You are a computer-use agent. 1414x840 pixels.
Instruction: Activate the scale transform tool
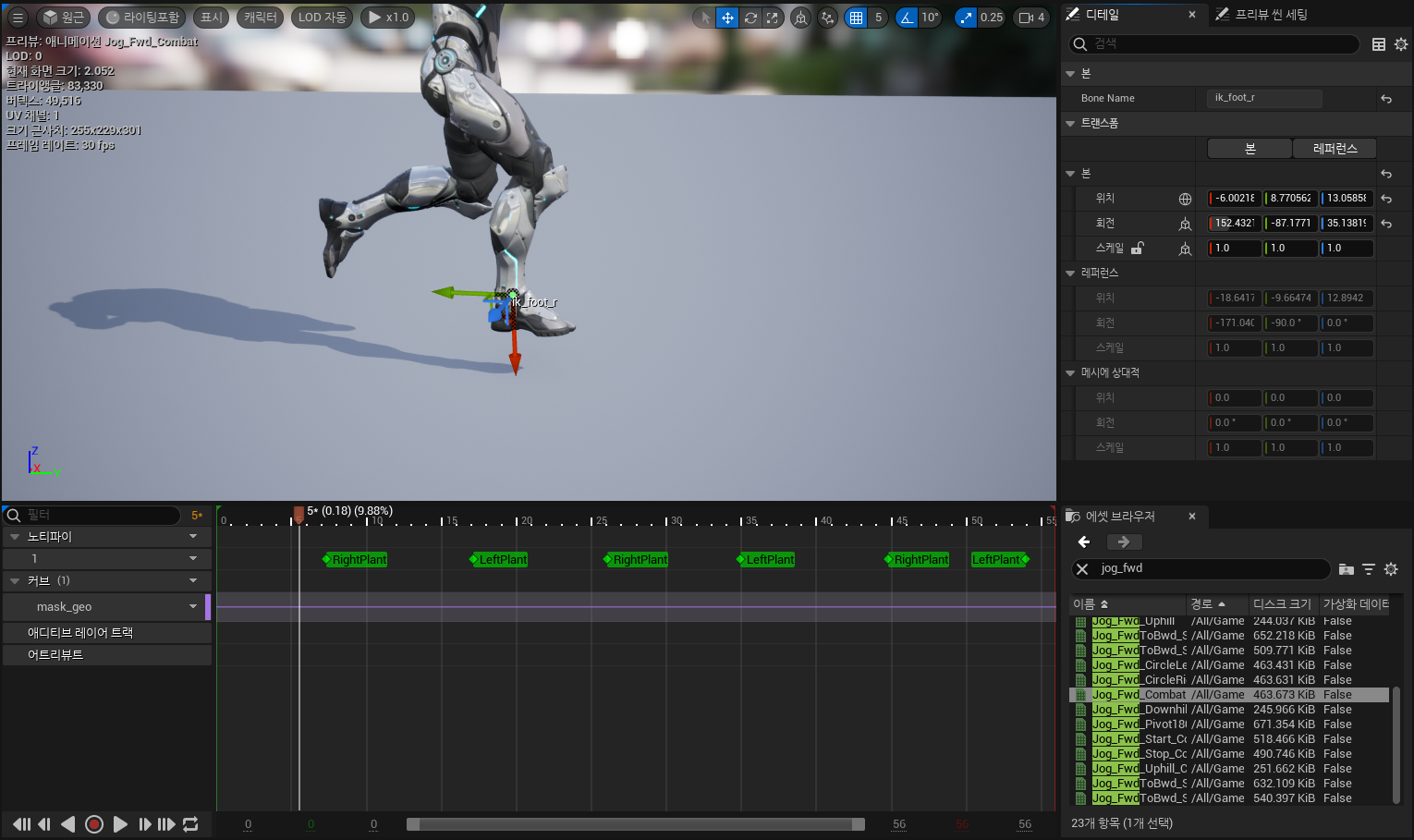tap(773, 18)
